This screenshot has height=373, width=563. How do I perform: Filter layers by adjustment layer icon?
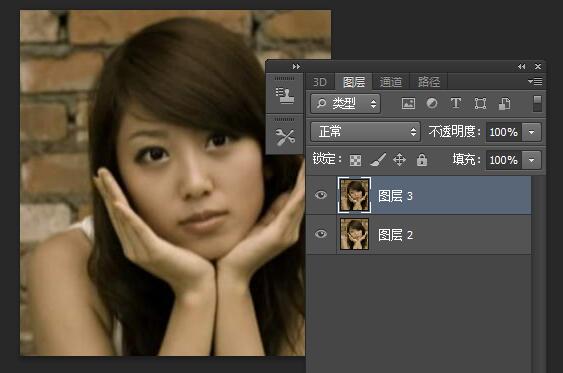pyautogui.click(x=432, y=103)
